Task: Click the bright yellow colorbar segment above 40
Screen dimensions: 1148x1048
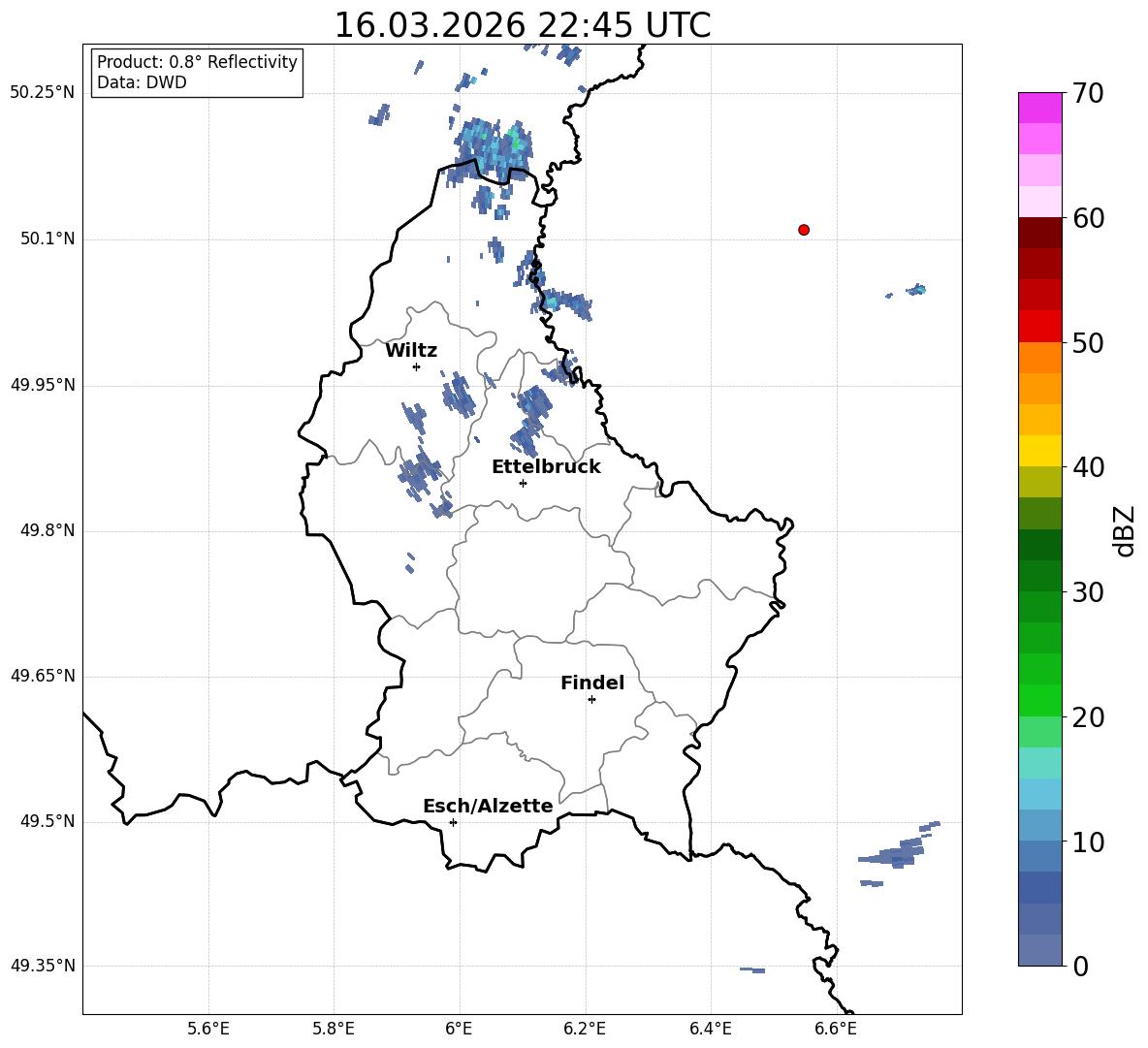Action: point(1039,451)
